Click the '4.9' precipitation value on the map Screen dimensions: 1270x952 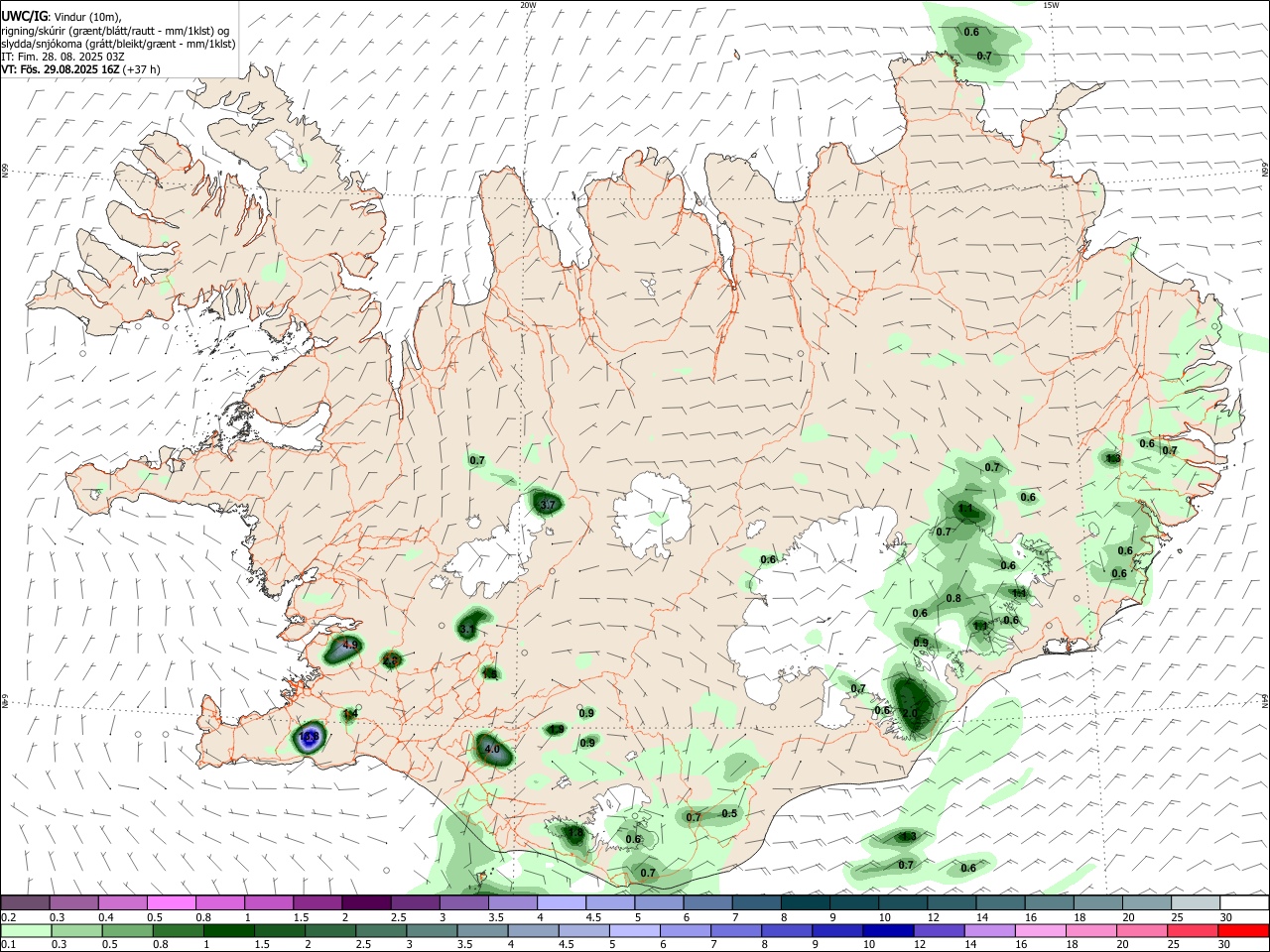(349, 645)
